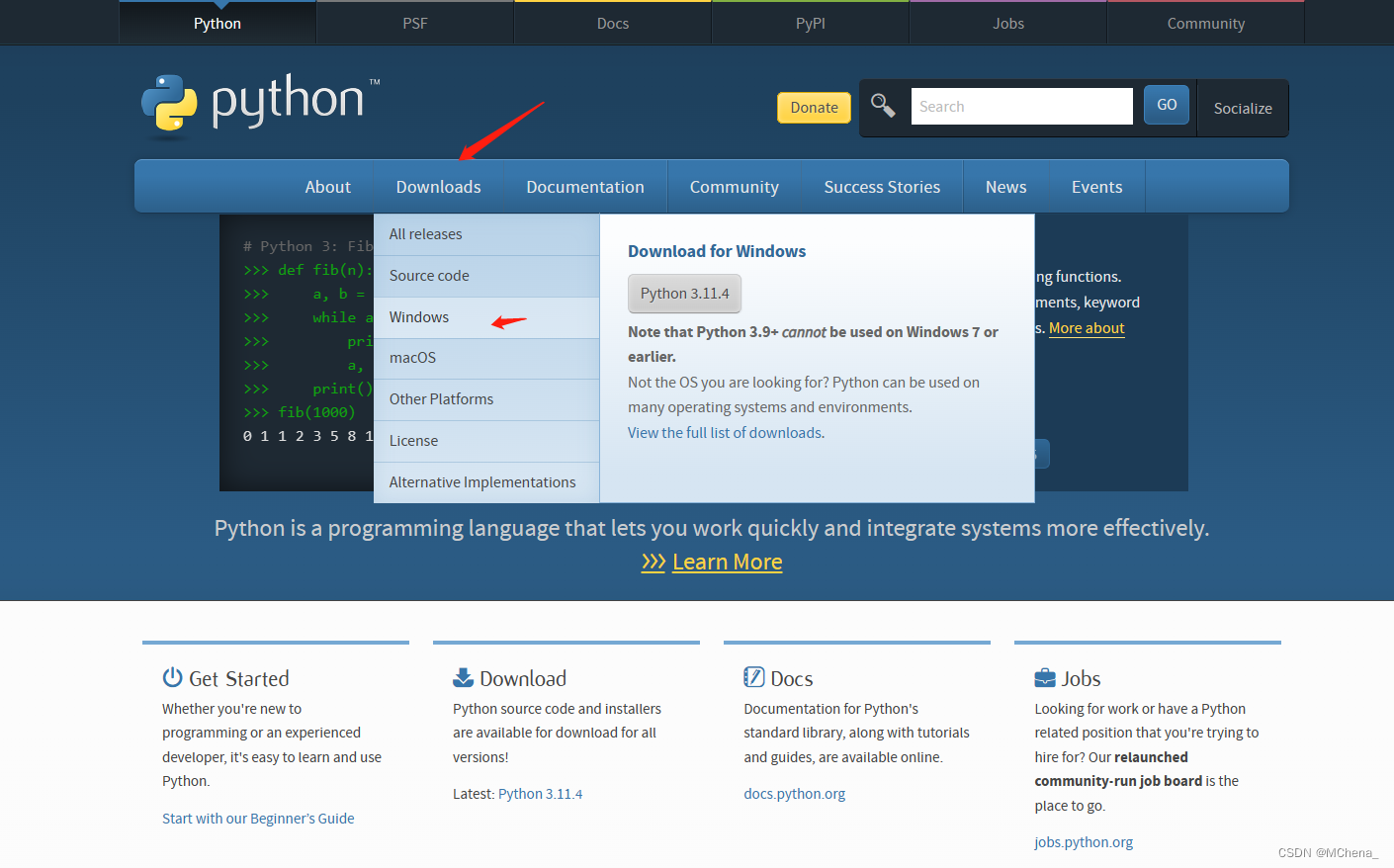
Task: Click the chevrons beside Learn More
Action: point(653,562)
